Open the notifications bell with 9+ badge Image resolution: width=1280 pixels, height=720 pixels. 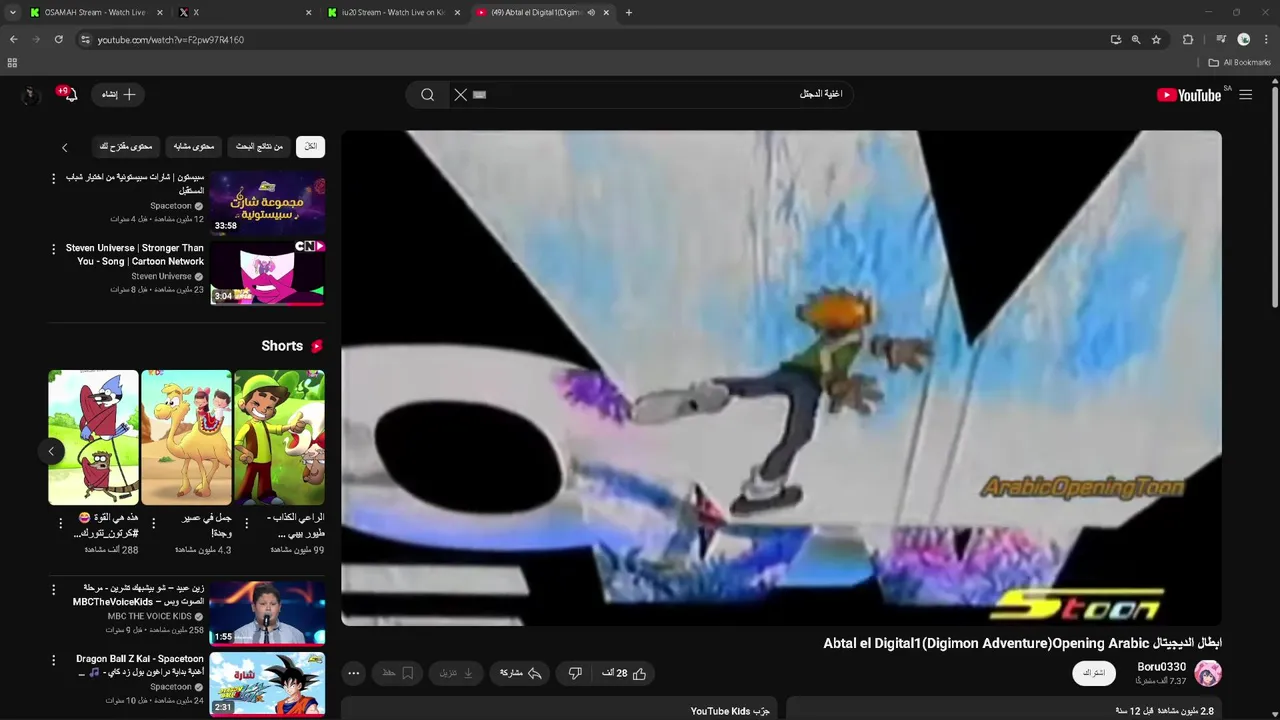[69, 95]
